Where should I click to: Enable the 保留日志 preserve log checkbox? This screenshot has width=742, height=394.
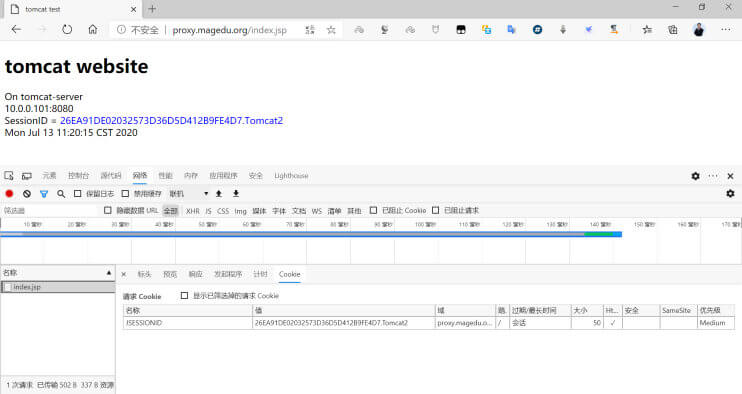click(78, 193)
